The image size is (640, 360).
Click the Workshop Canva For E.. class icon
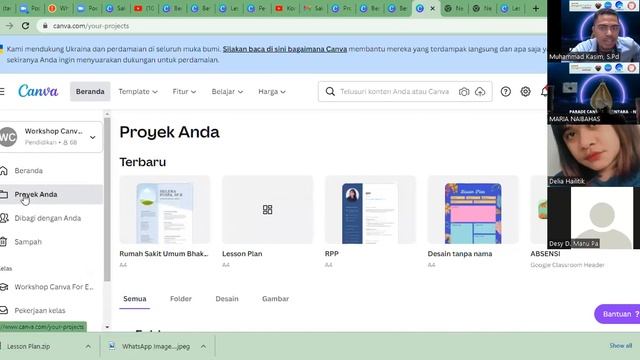4,287
